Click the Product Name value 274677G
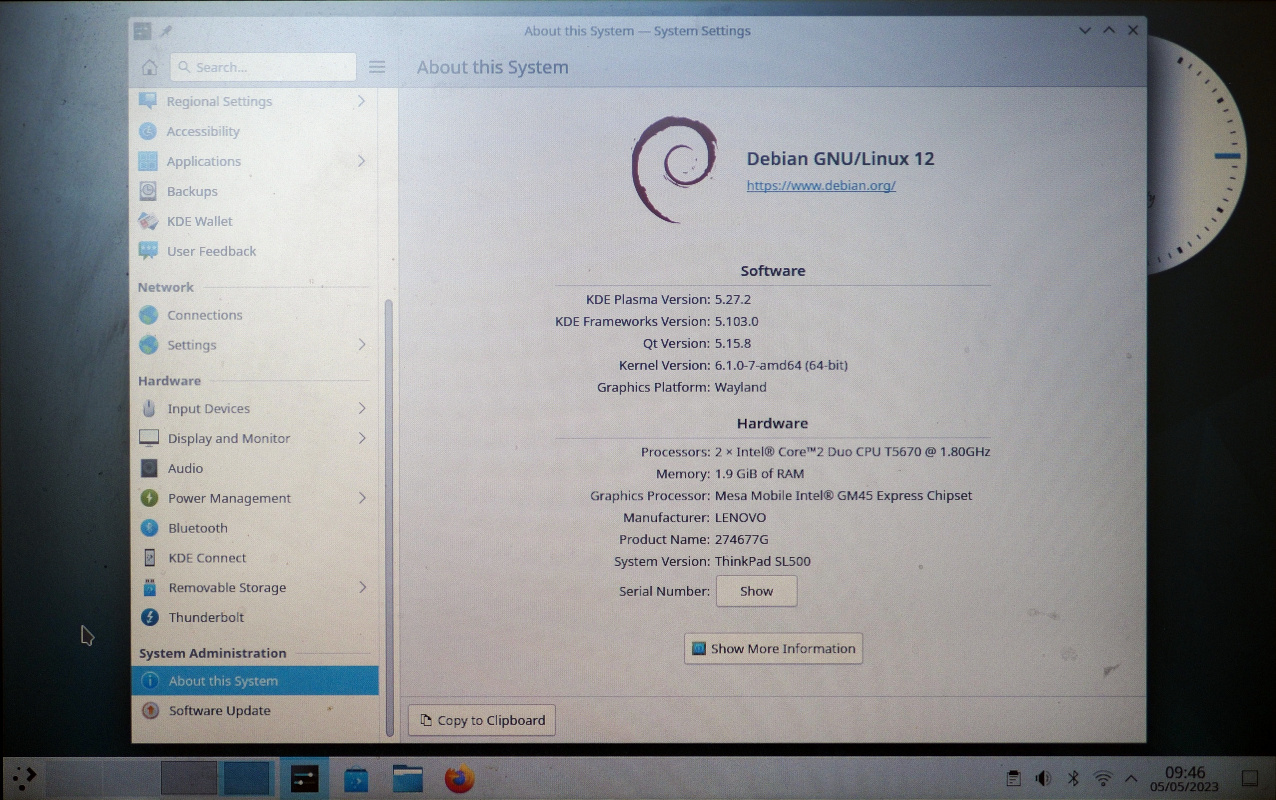1276x800 pixels. [742, 539]
